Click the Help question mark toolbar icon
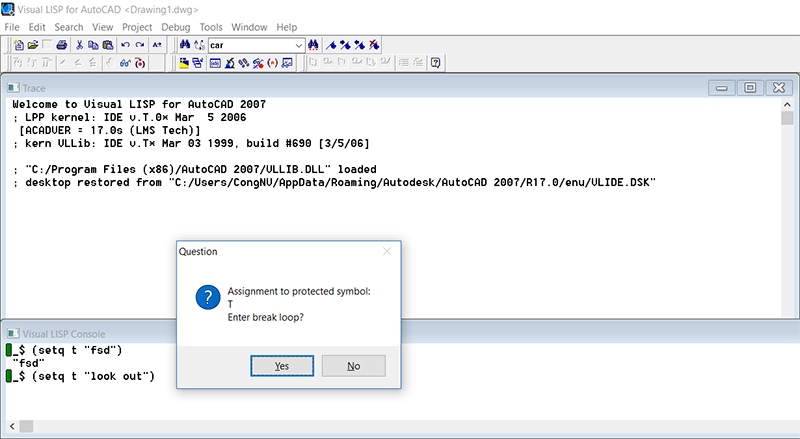This screenshot has width=800, height=439. point(435,63)
